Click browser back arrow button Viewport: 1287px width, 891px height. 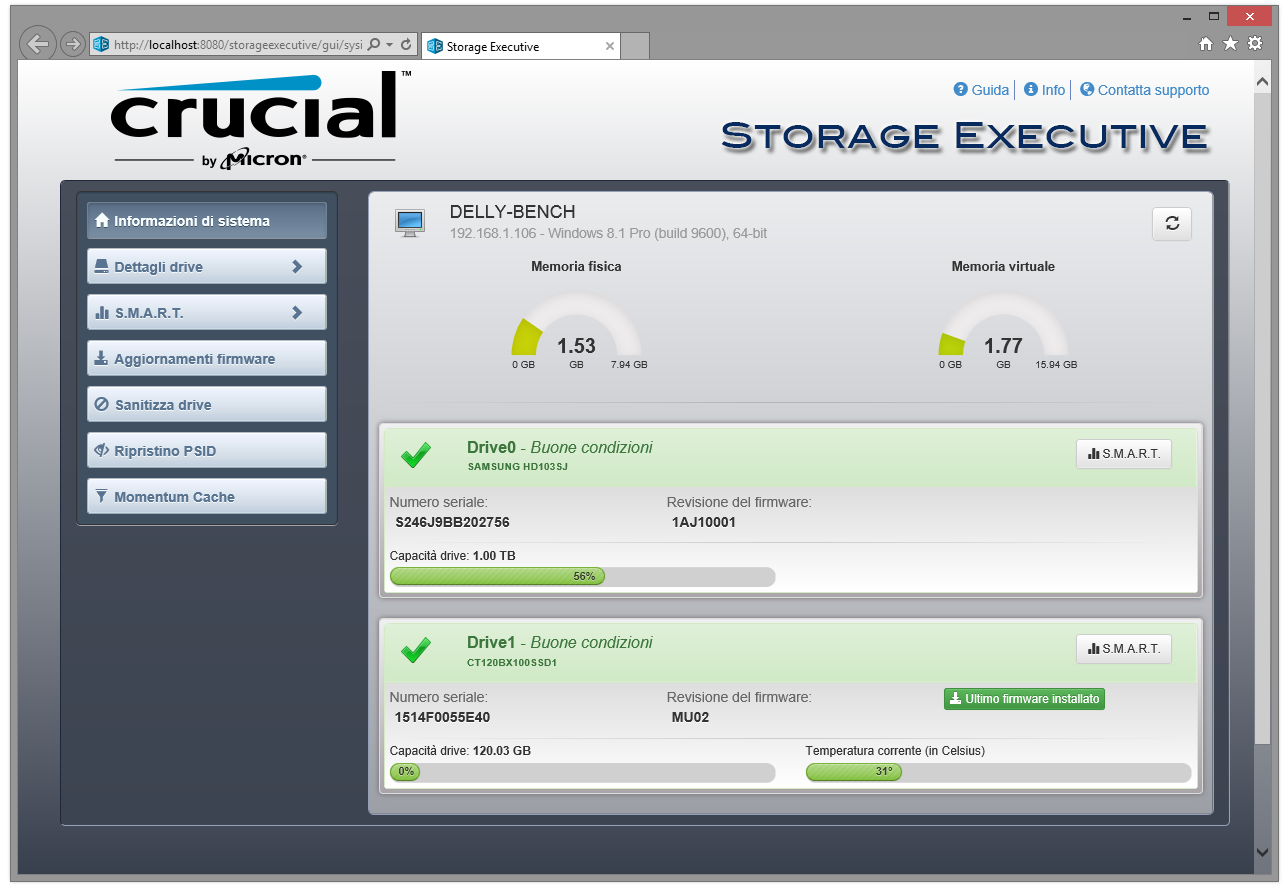point(38,44)
